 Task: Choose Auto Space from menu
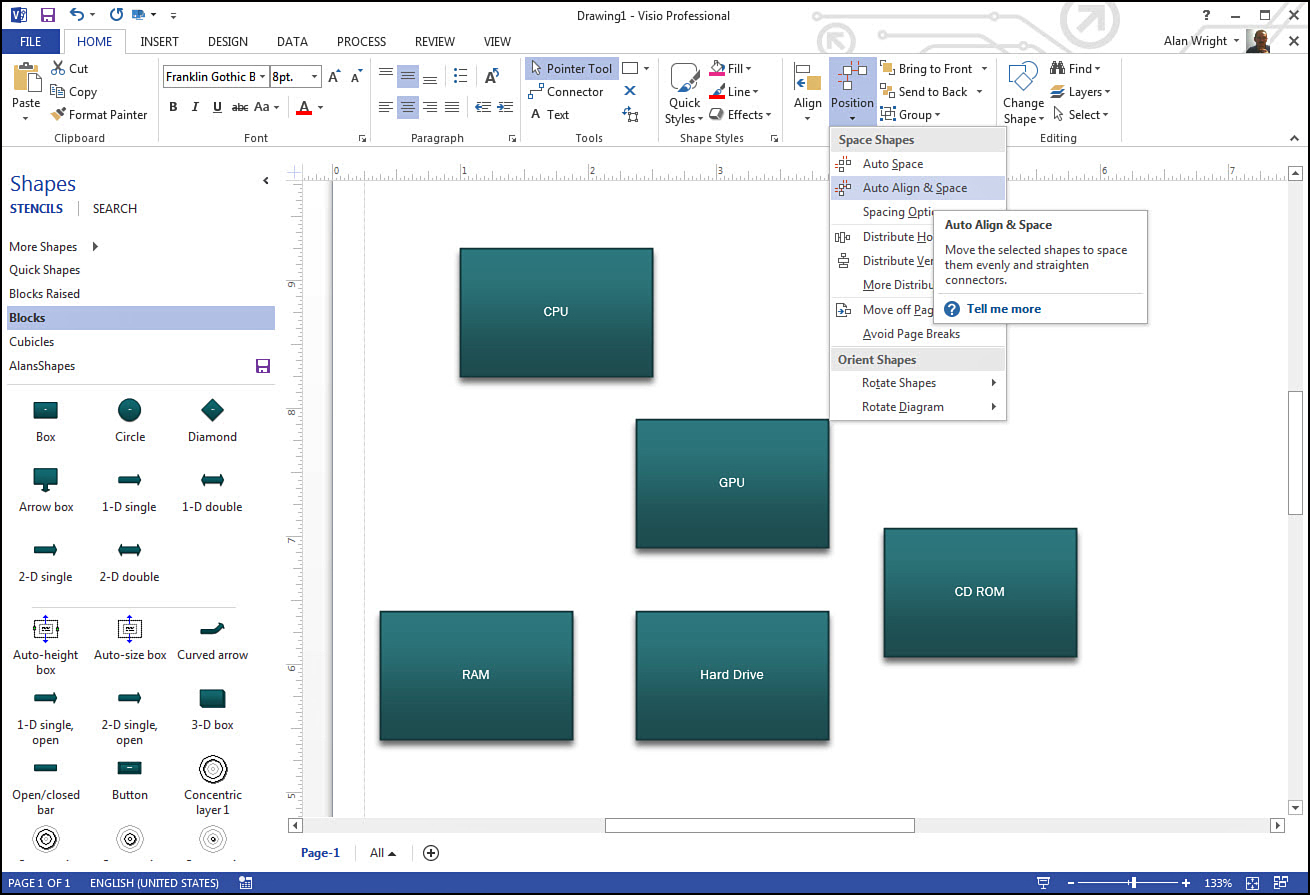tap(917, 164)
